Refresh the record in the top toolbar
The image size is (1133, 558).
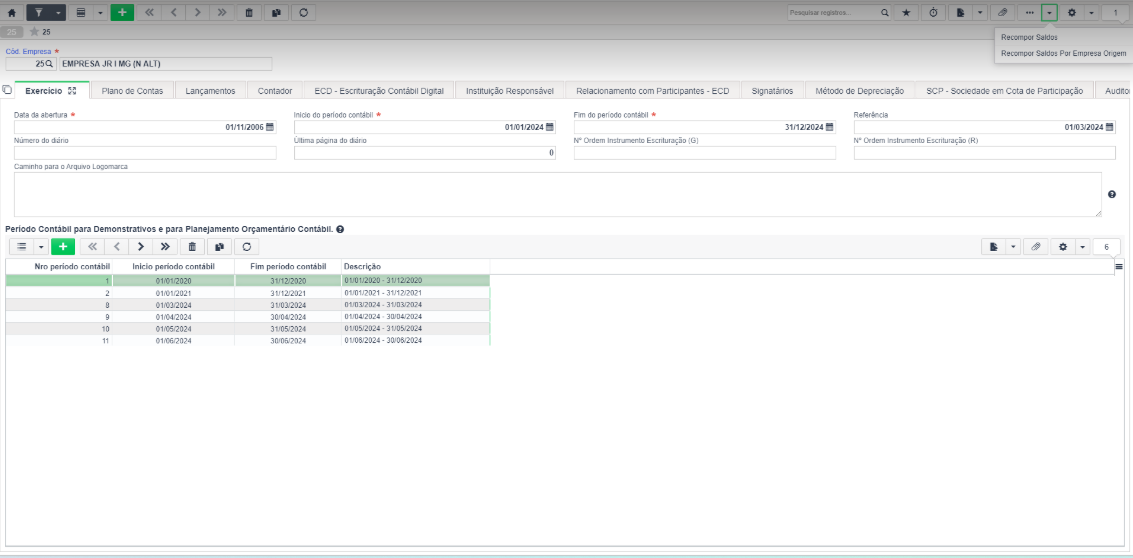[303, 12]
